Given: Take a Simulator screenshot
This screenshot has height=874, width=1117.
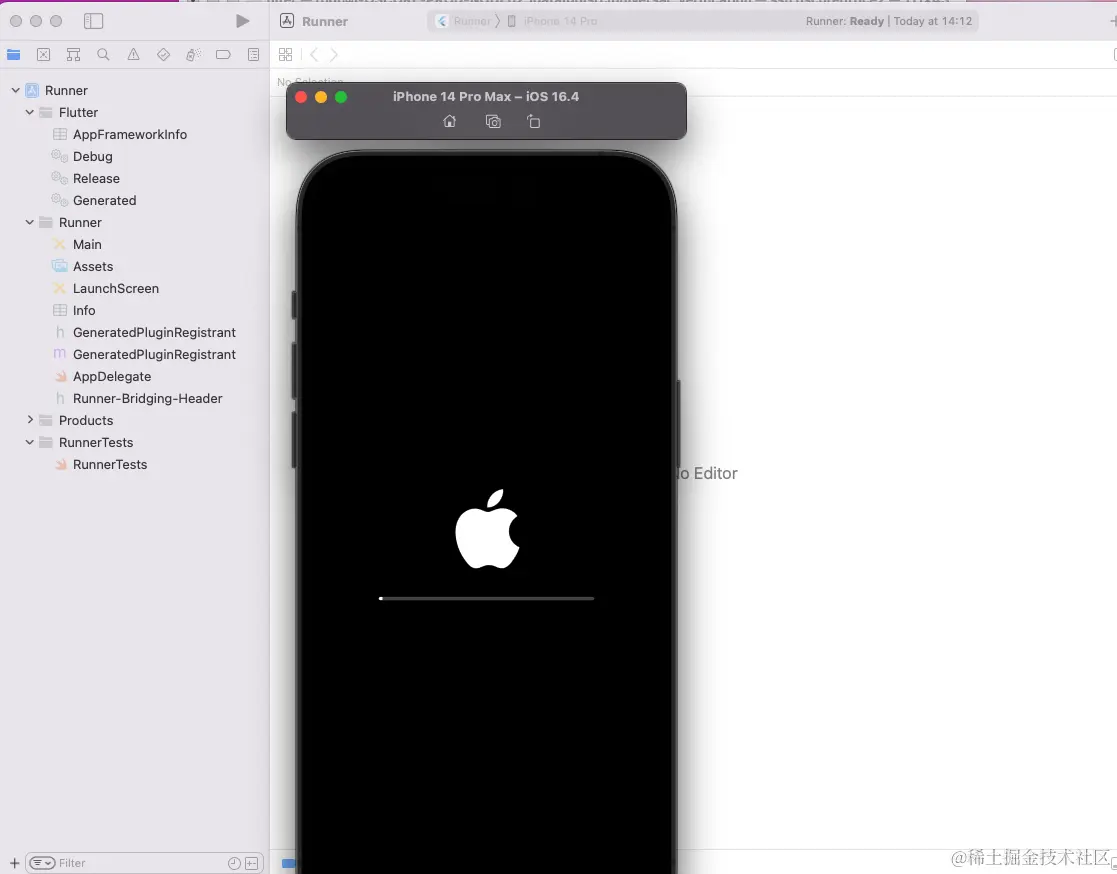Looking at the screenshot, I should pos(493,122).
